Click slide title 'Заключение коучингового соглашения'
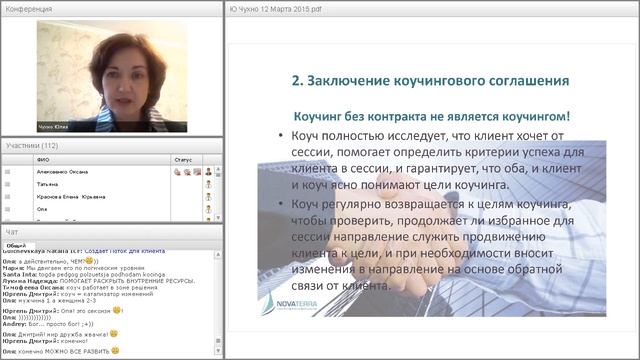The image size is (640, 360). 431,80
